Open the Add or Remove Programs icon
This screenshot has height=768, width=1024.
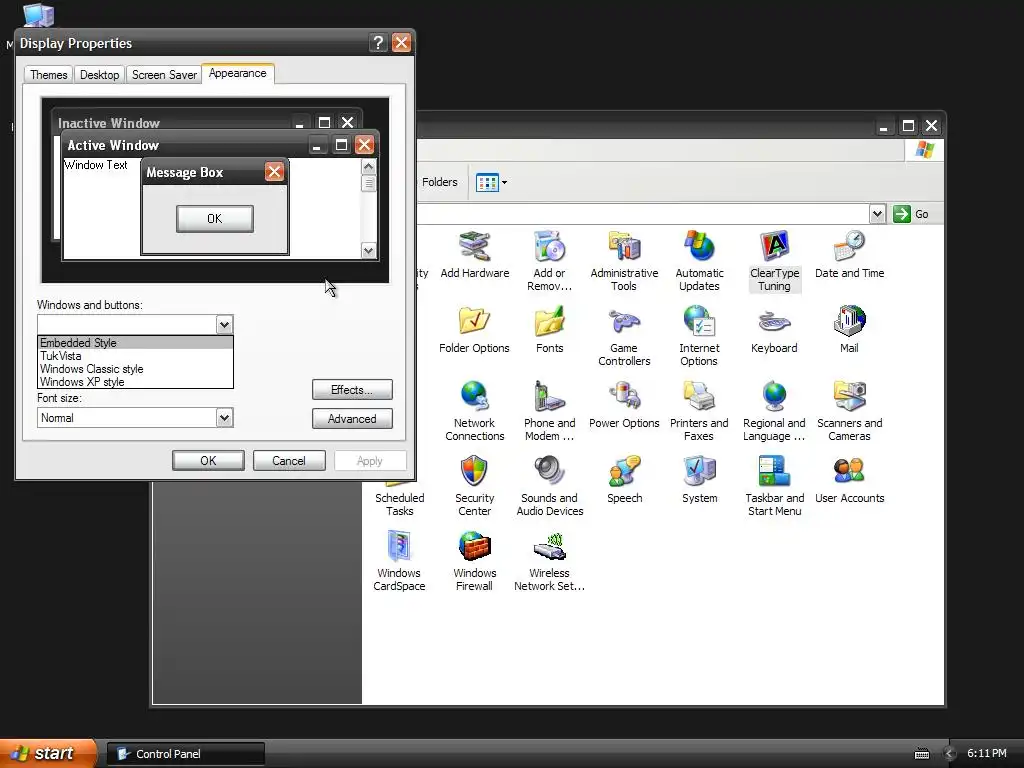click(549, 261)
